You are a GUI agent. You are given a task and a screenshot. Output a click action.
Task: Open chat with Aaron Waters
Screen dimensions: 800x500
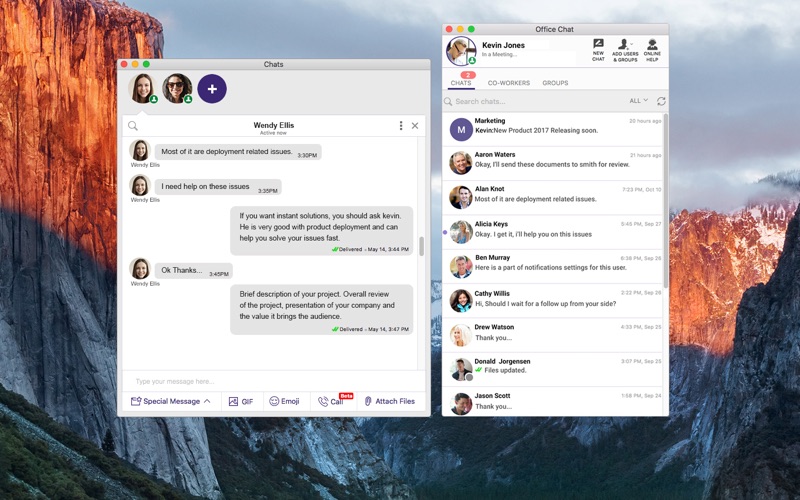(x=553, y=163)
